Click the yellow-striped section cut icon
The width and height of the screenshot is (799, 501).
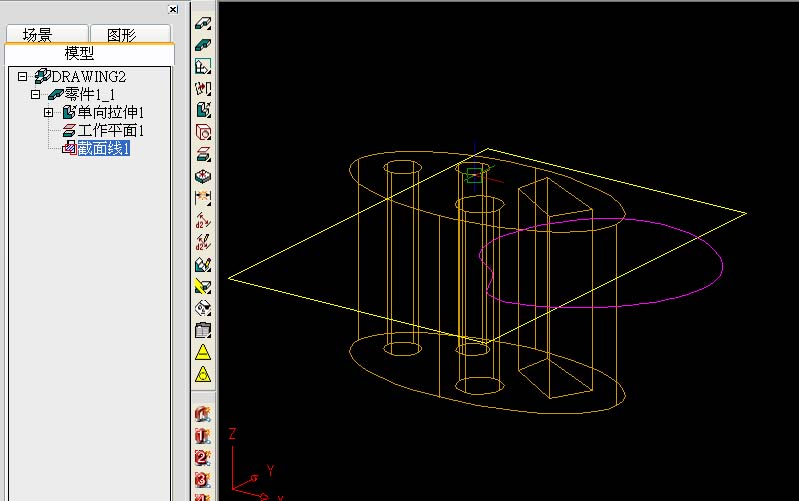[203, 286]
